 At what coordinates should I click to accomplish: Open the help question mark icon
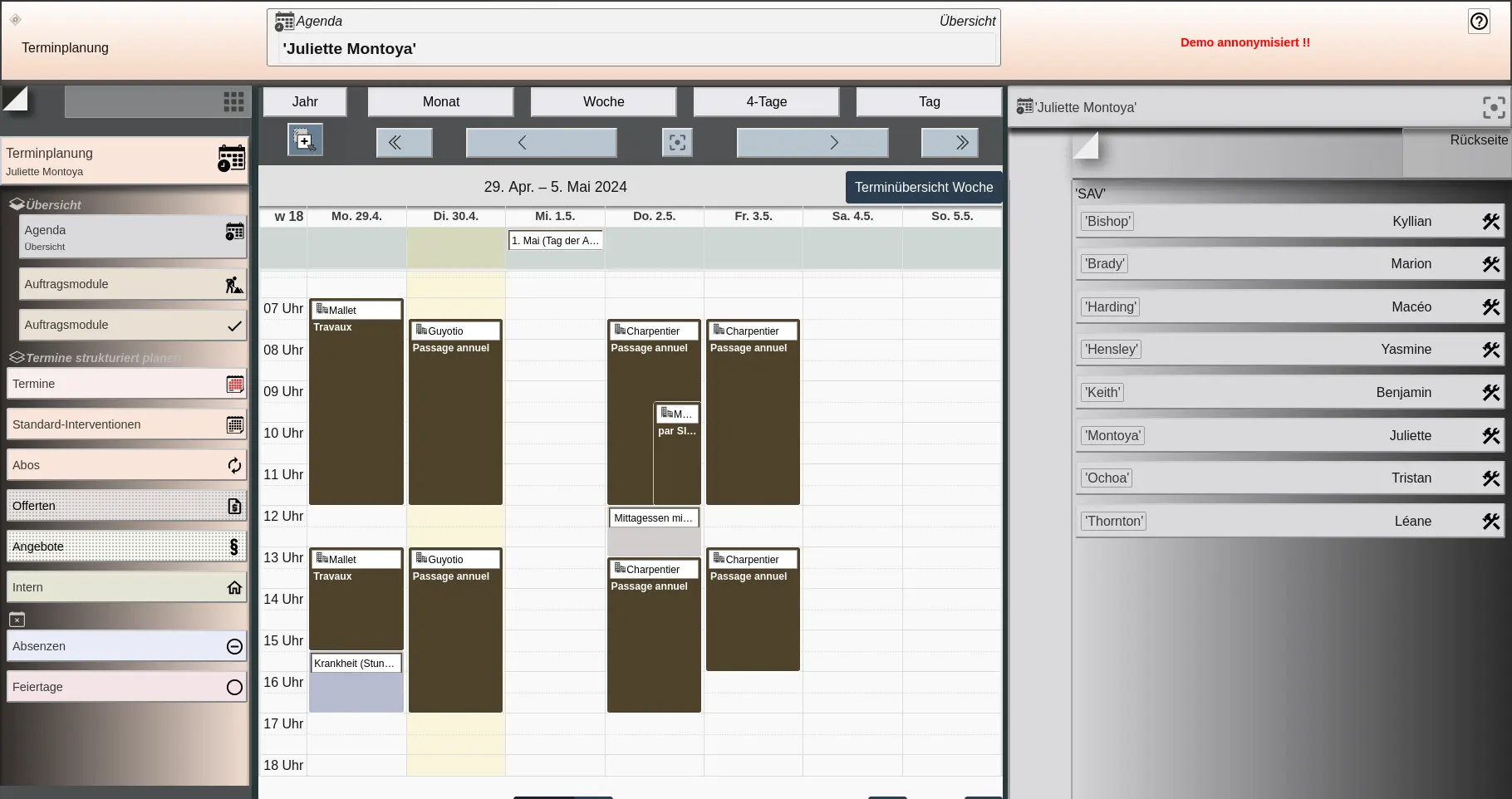click(x=1479, y=22)
